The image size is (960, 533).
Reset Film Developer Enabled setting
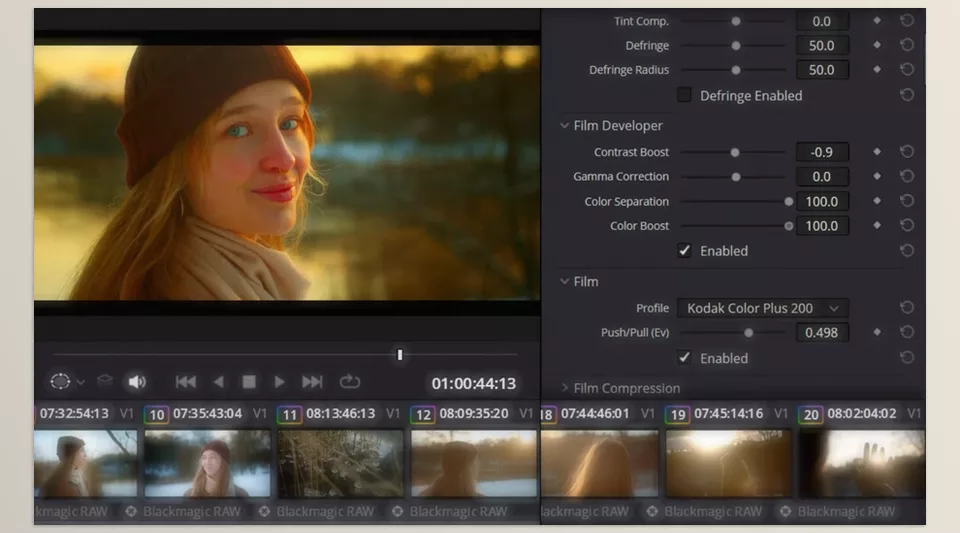[x=907, y=250]
